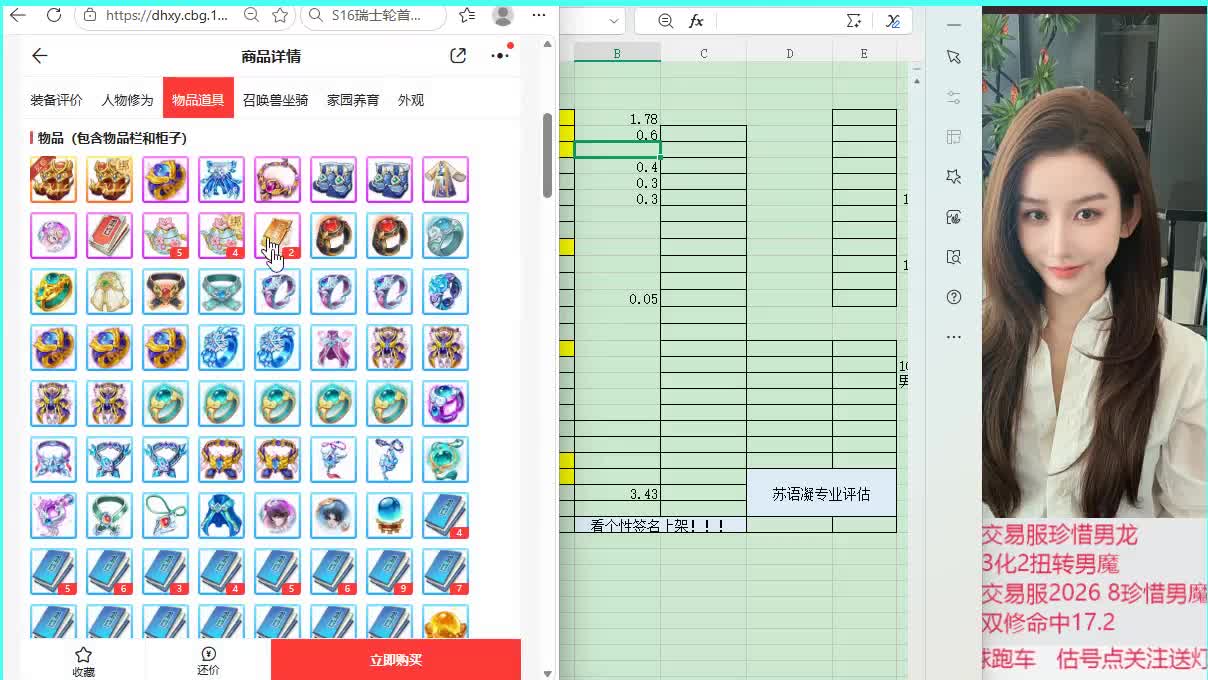Screen dimensions: 1208x680
Task: Click the cell containing 0.05
Action: (x=617, y=298)
